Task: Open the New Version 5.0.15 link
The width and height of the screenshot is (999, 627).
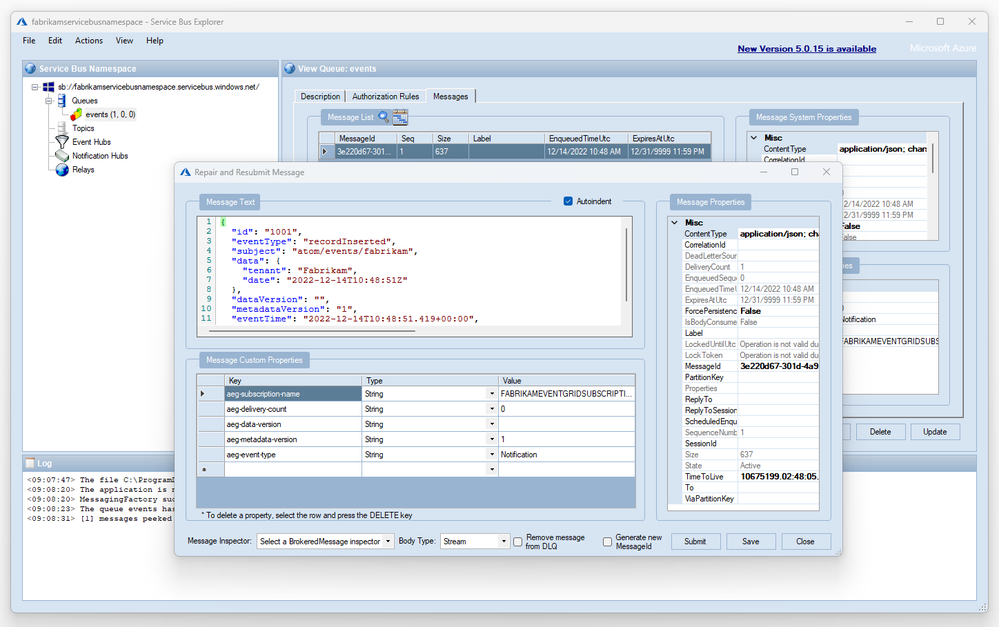Action: [806, 48]
